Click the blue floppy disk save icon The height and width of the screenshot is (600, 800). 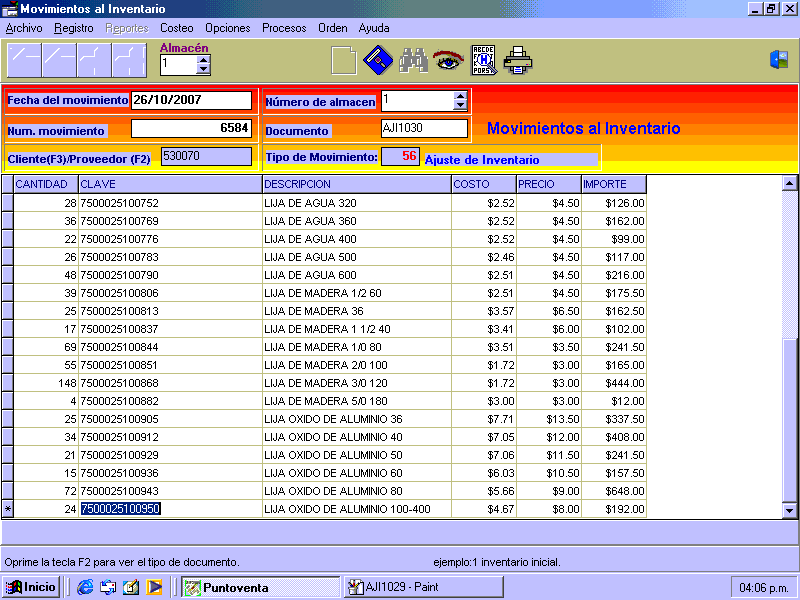tap(377, 61)
